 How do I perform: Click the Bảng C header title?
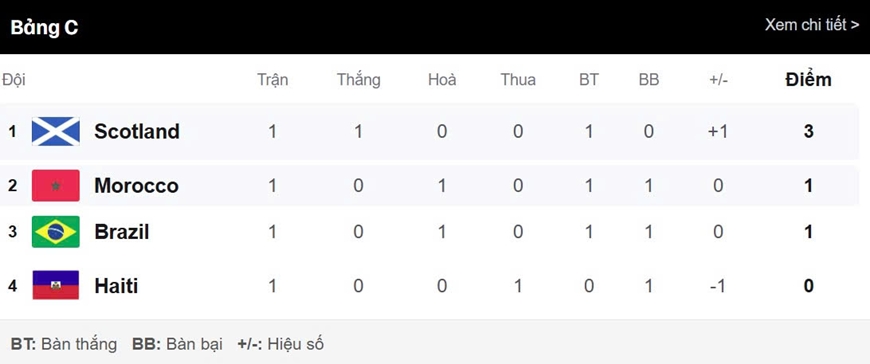tap(44, 27)
